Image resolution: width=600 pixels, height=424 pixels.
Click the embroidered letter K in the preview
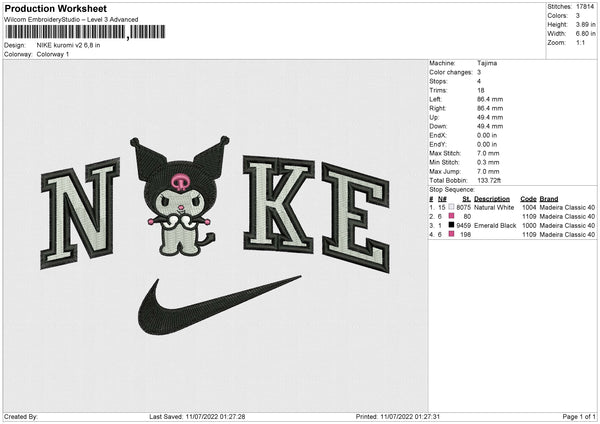(x=279, y=205)
